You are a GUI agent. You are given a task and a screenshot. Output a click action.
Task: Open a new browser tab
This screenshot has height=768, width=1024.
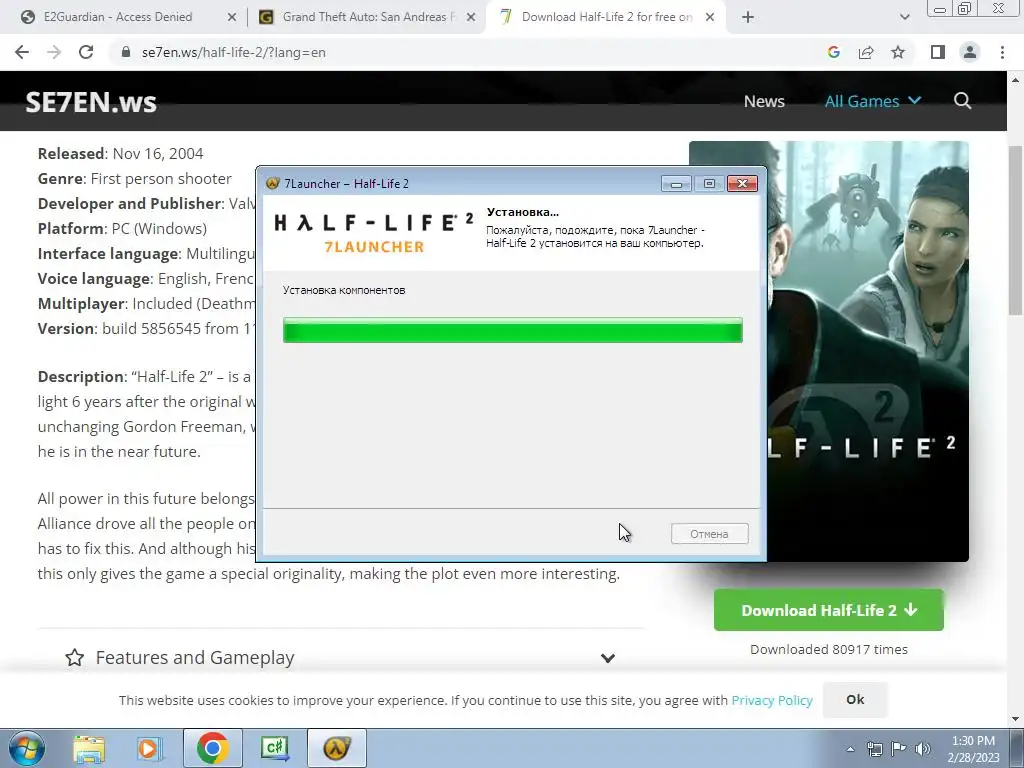pyautogui.click(x=748, y=18)
